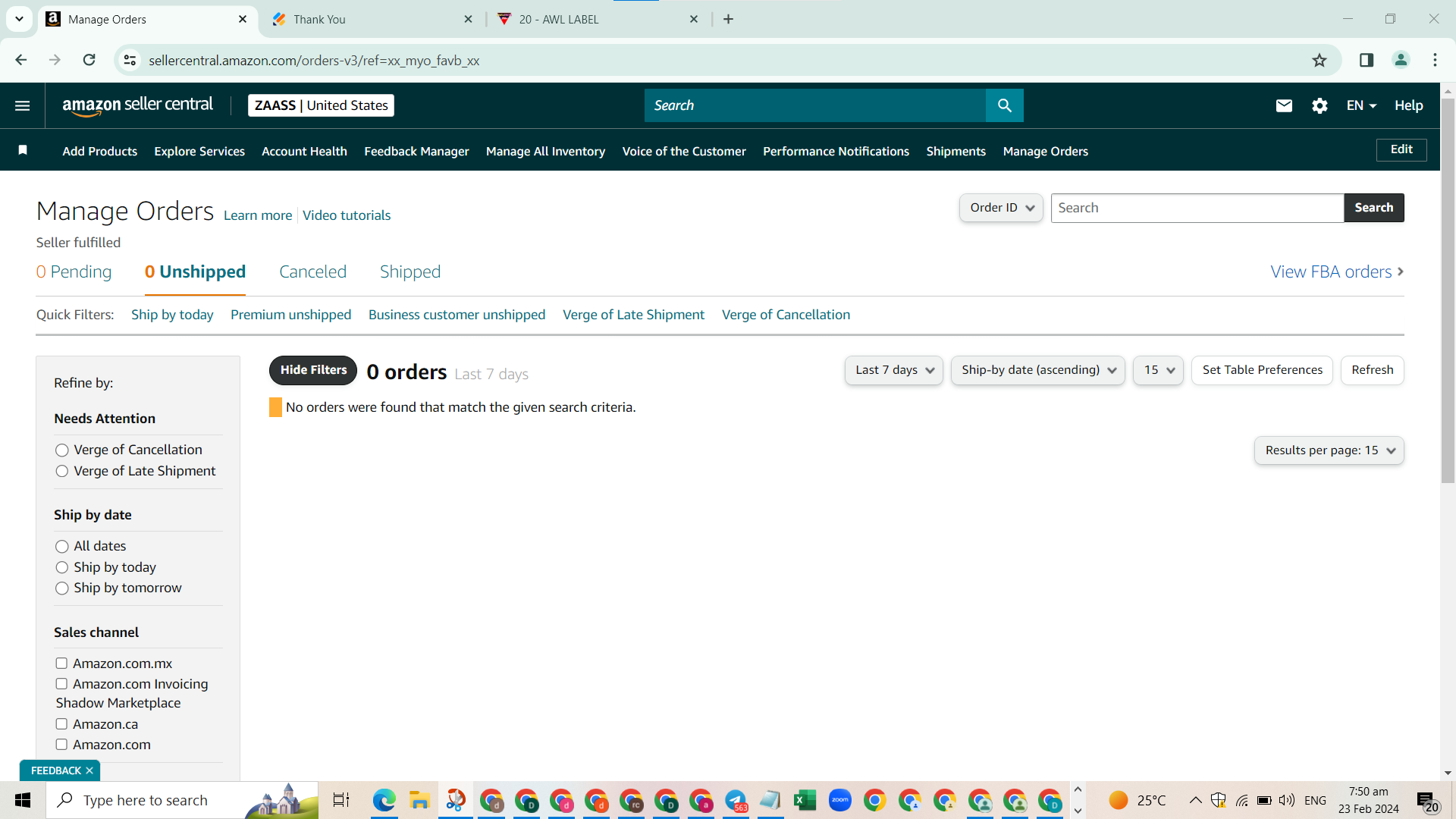Launch Microsoft Edge from the taskbar
1456x819 pixels.
(x=384, y=800)
